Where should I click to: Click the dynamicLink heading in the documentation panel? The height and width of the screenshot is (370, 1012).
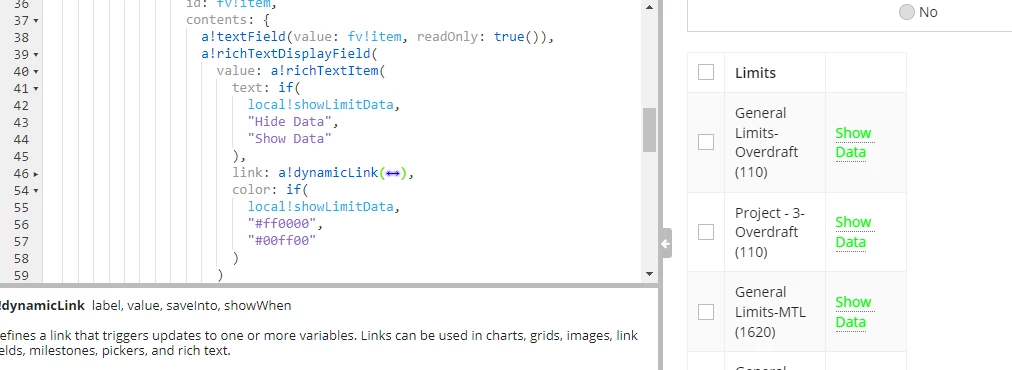coord(42,305)
